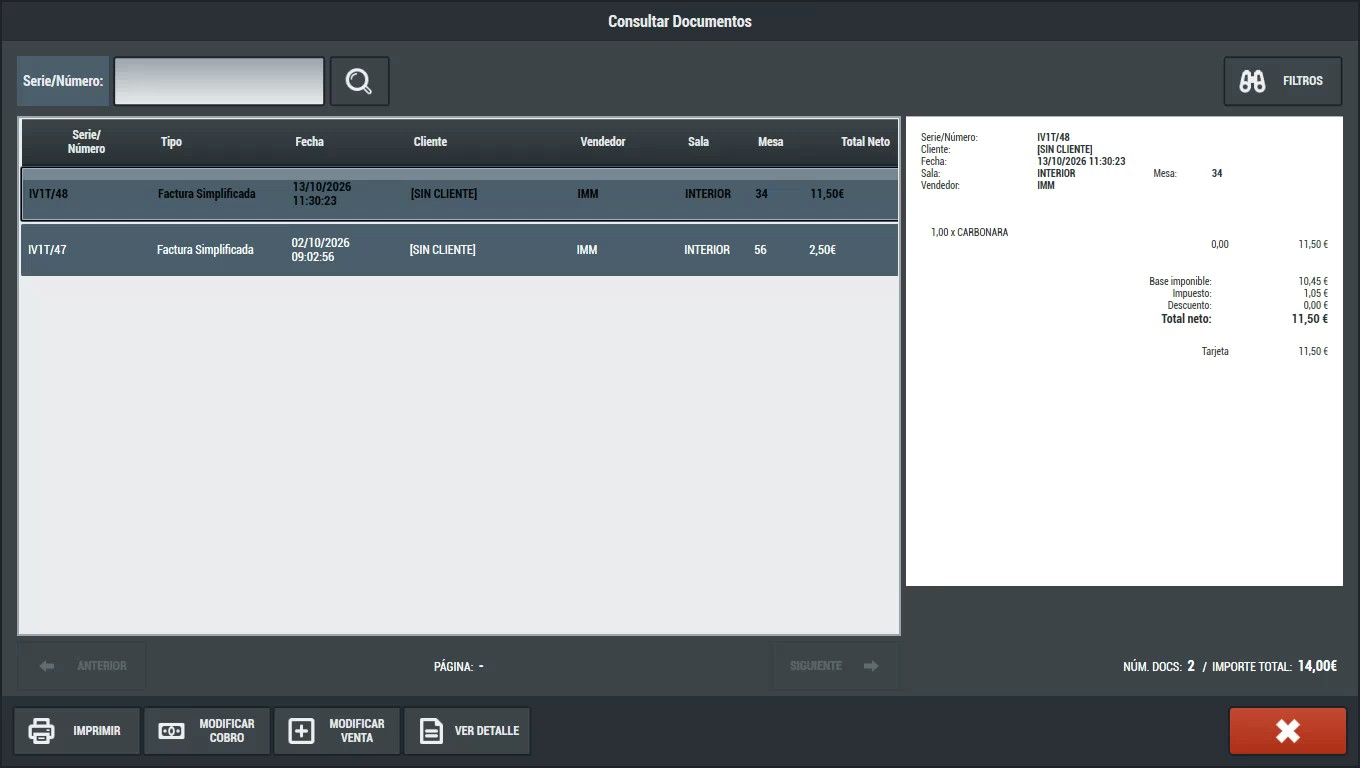Open Ver Detalle document button
Screen dimensions: 1360x768
click(467, 731)
